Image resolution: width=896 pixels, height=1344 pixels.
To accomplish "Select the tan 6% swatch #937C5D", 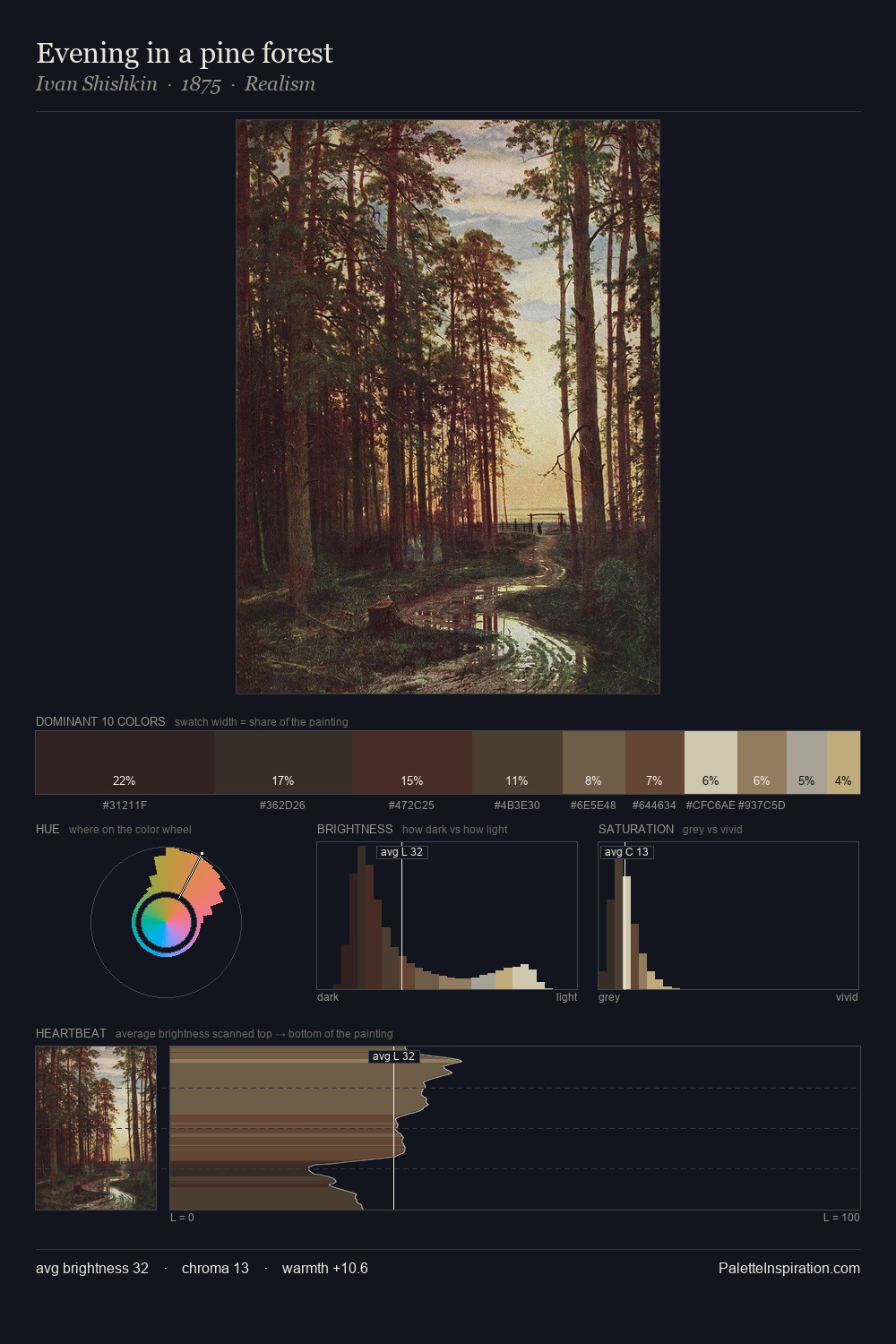I will coord(762,762).
